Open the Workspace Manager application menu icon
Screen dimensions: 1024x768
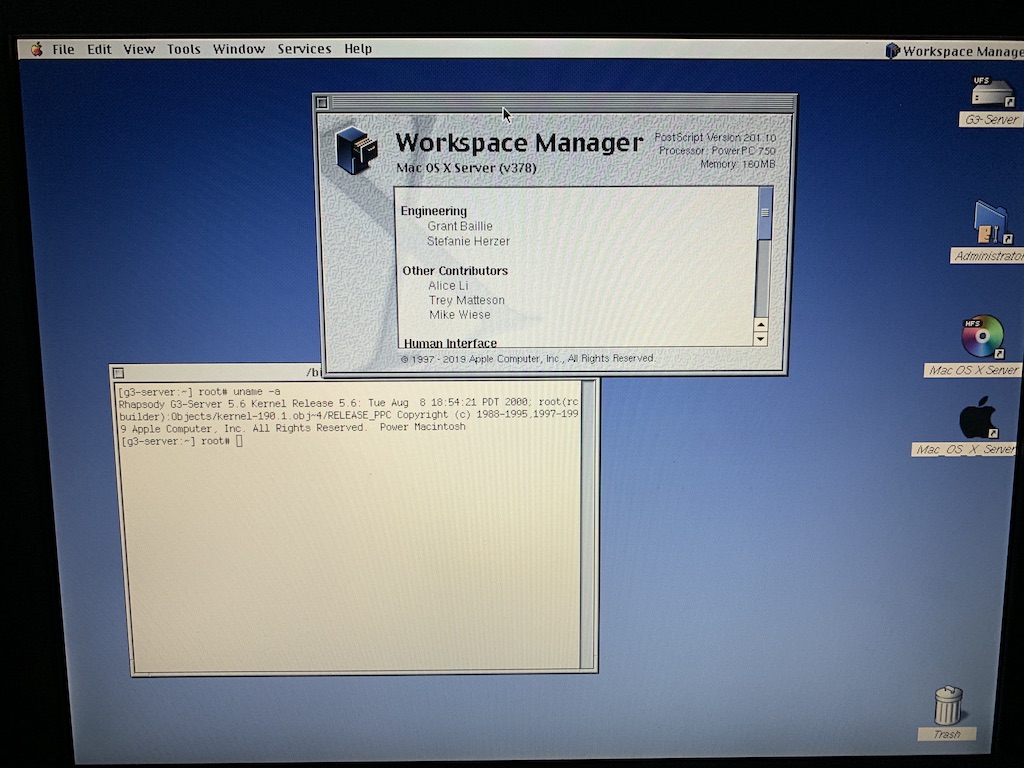[893, 51]
